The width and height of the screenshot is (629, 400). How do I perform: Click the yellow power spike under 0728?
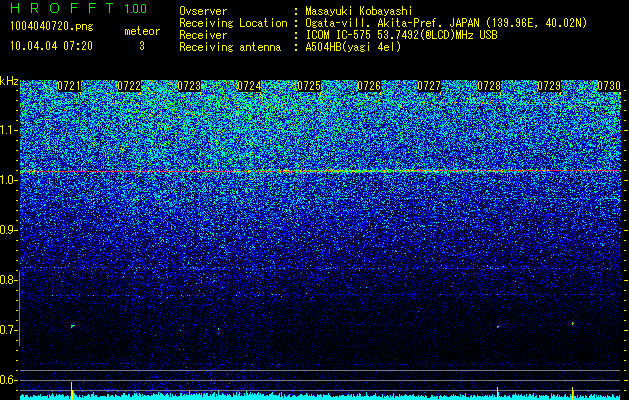[497, 392]
